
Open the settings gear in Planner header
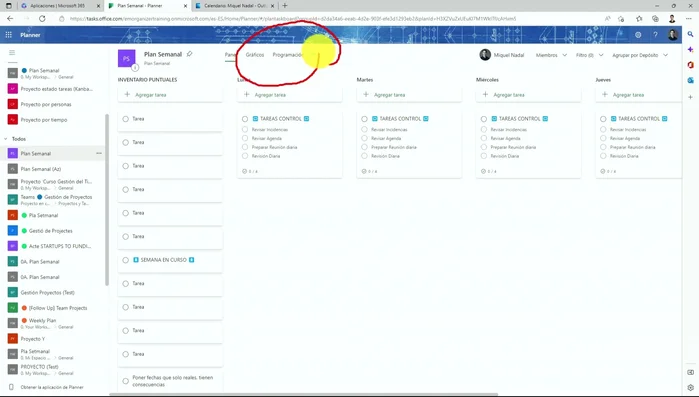(x=638, y=35)
